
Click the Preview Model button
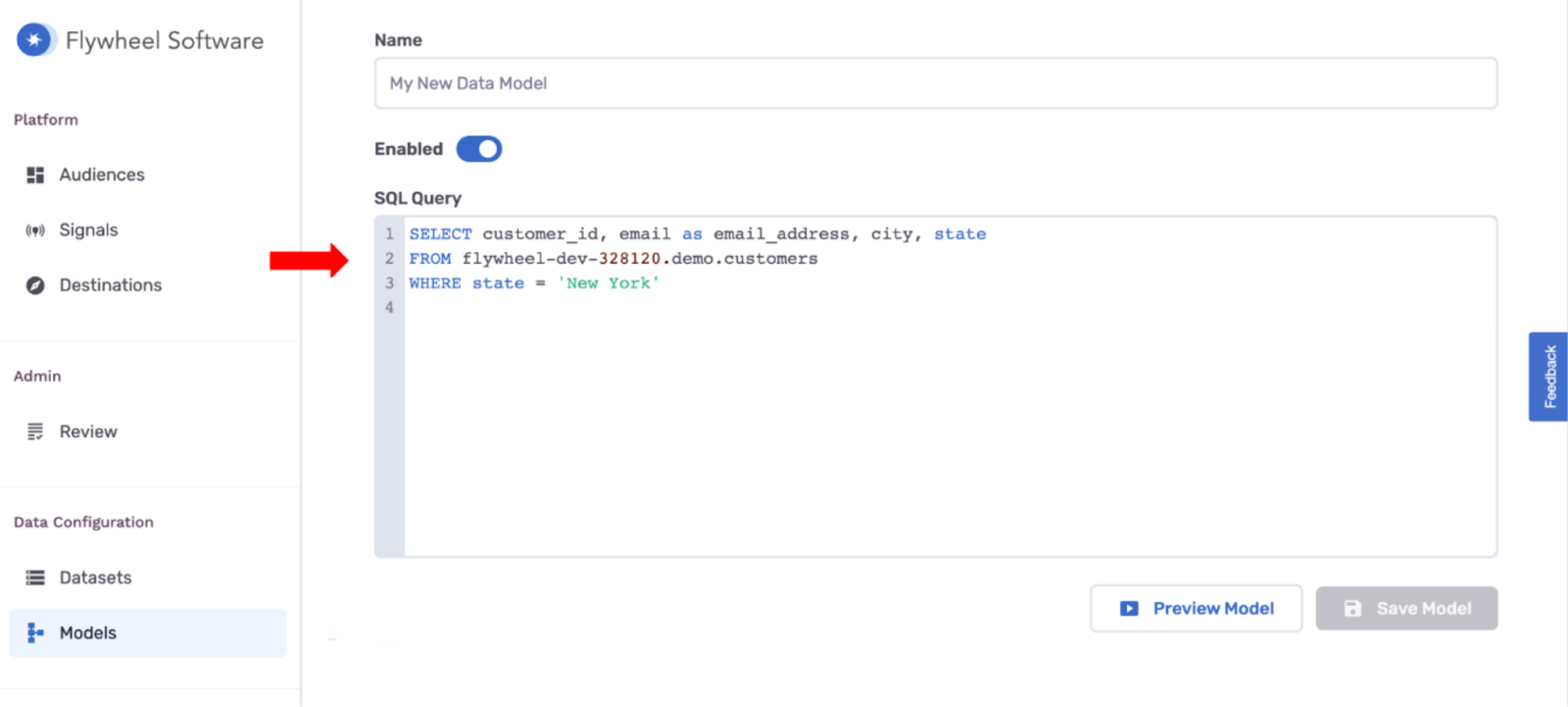[1196, 609]
